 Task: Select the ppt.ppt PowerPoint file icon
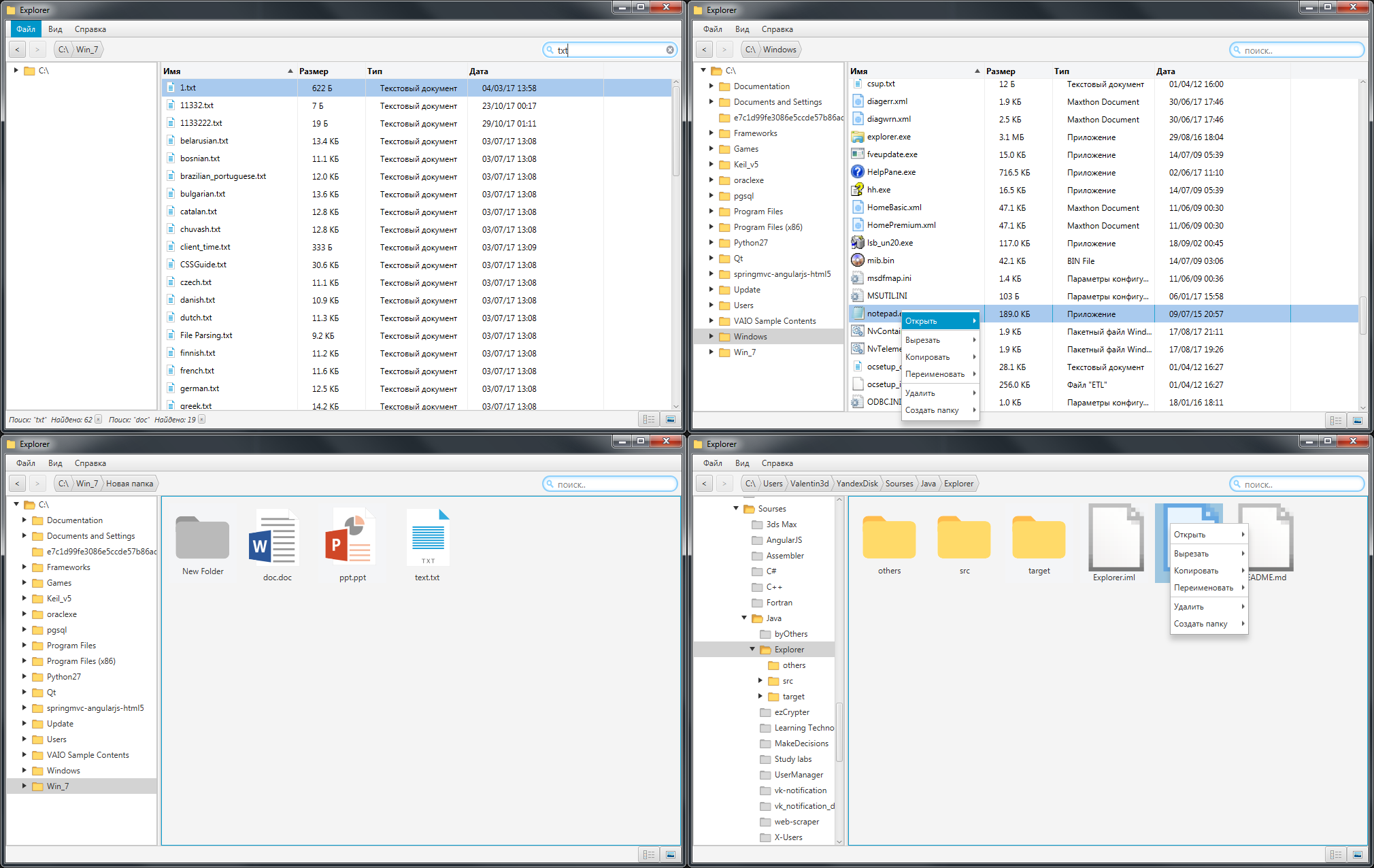coord(352,537)
